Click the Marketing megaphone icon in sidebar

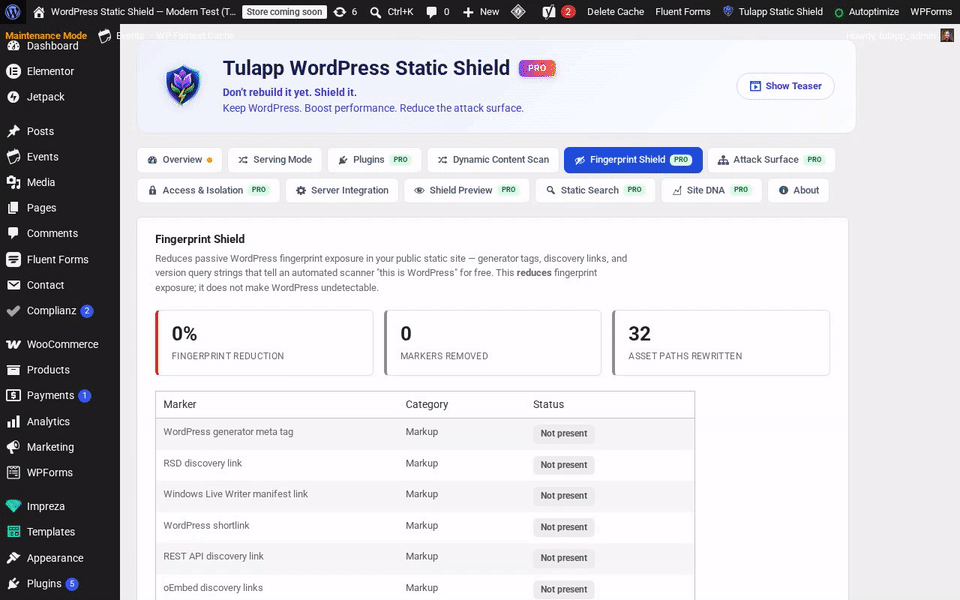click(13, 447)
